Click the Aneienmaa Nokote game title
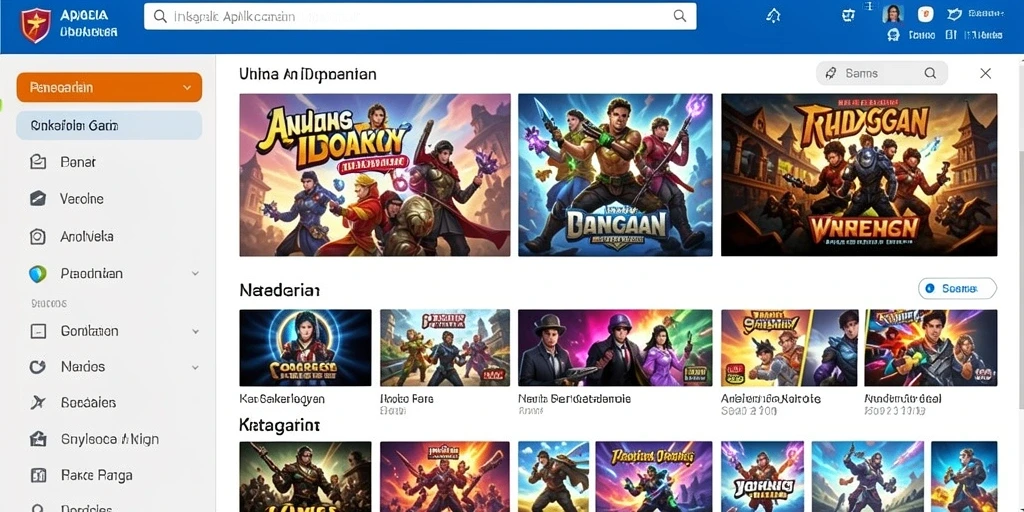The image size is (1024, 512). click(771, 398)
